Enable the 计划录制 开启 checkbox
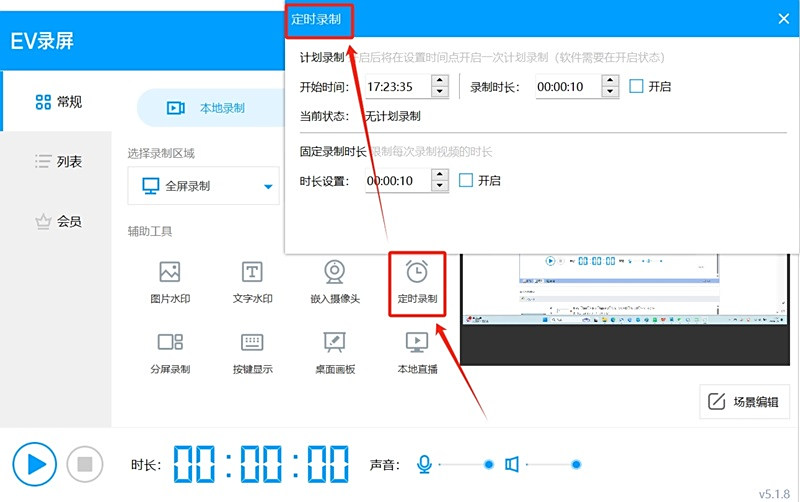This screenshot has width=800, height=502. tap(636, 86)
